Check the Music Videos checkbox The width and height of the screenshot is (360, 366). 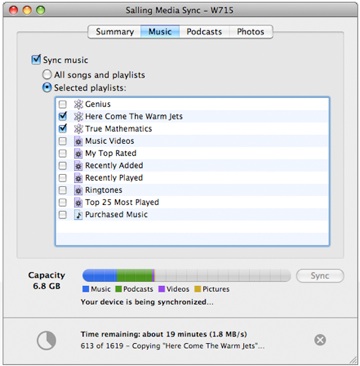tap(62, 141)
